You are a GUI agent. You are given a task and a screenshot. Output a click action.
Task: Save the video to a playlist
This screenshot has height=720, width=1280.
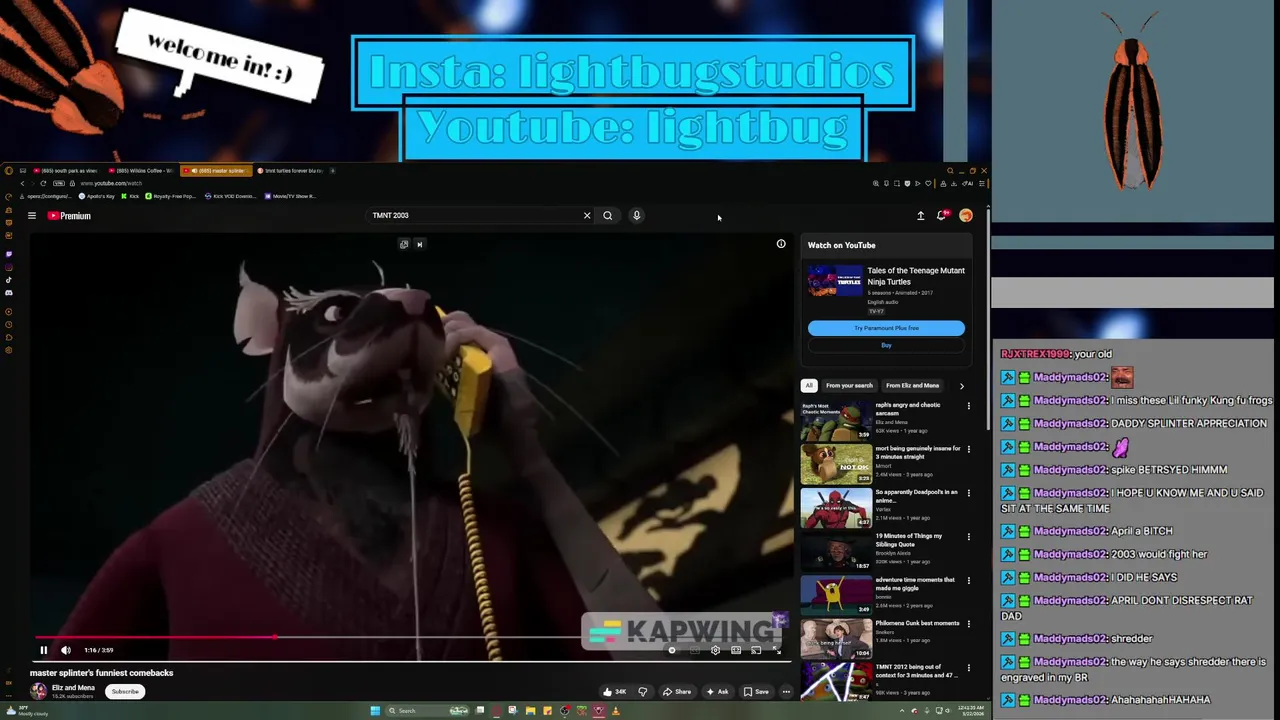click(x=756, y=691)
